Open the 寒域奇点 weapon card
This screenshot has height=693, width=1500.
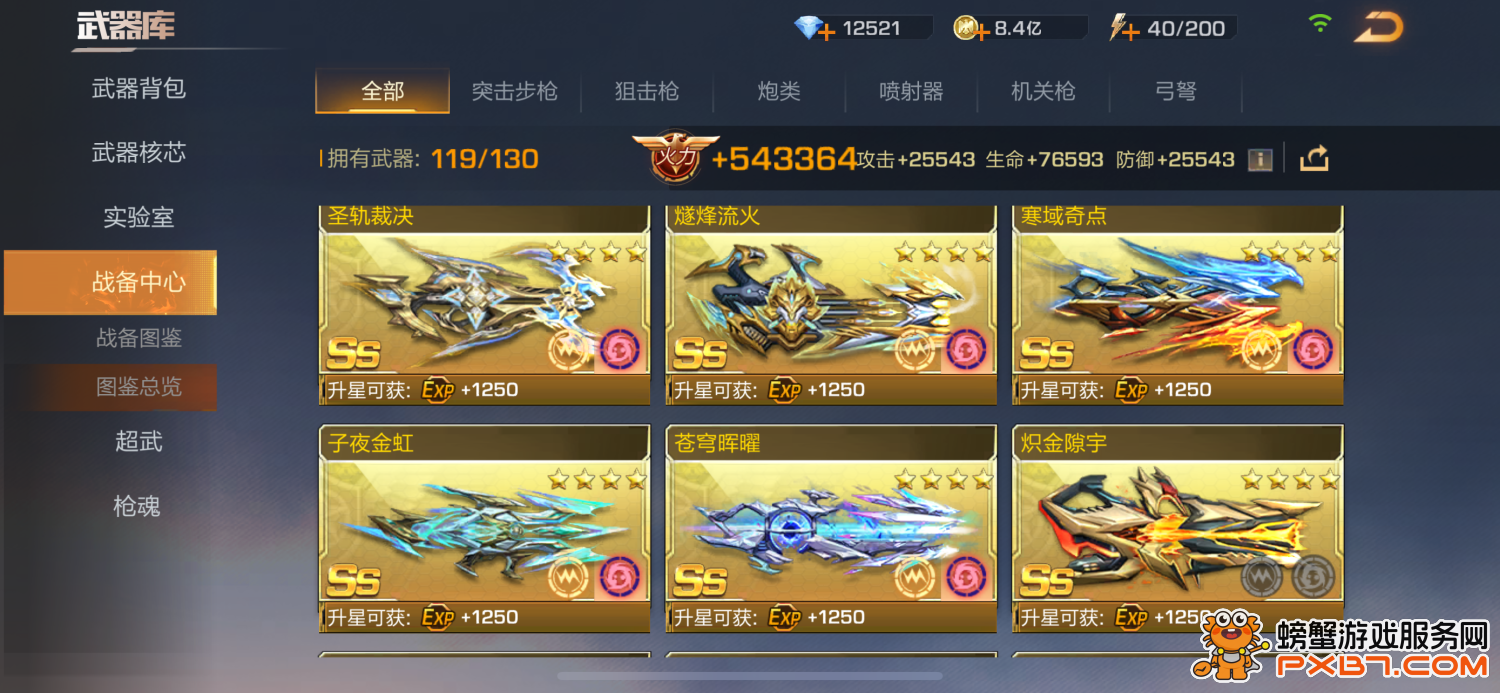click(x=1178, y=304)
